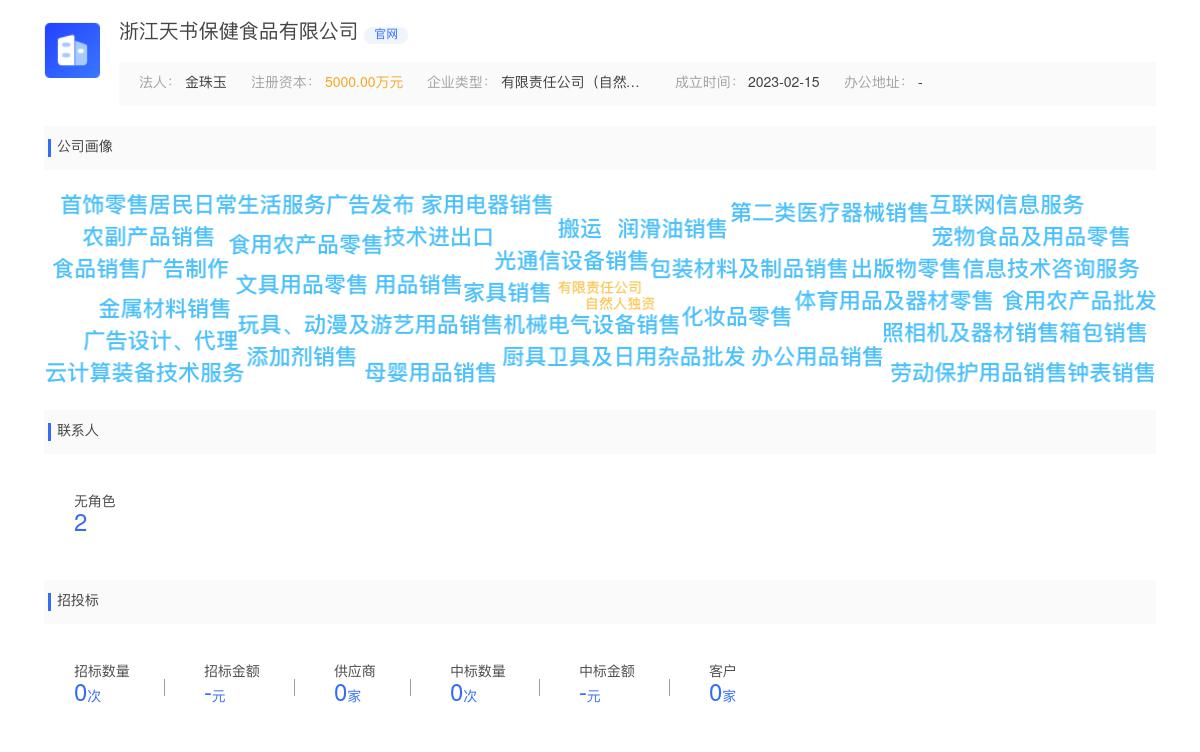Viewport: 1200px width, 752px height.
Task: Click registered capital 5000.00万元
Action: (x=364, y=83)
